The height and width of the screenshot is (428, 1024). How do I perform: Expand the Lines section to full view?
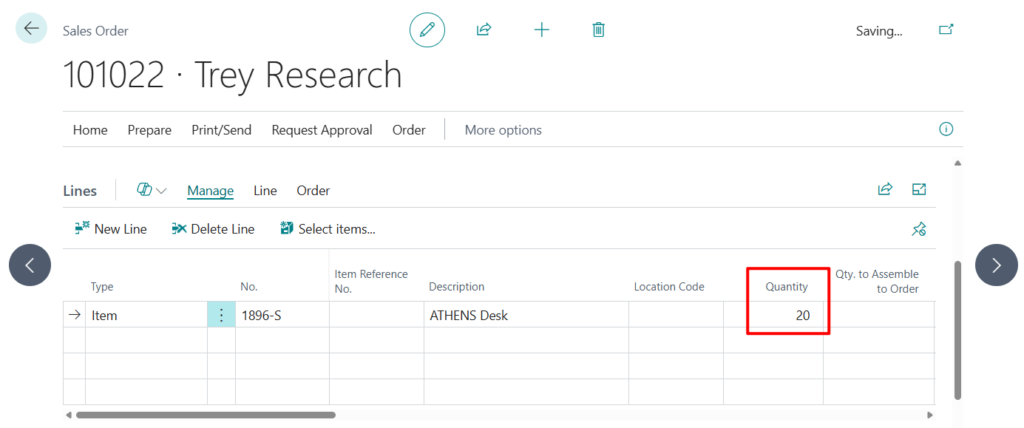pos(919,189)
